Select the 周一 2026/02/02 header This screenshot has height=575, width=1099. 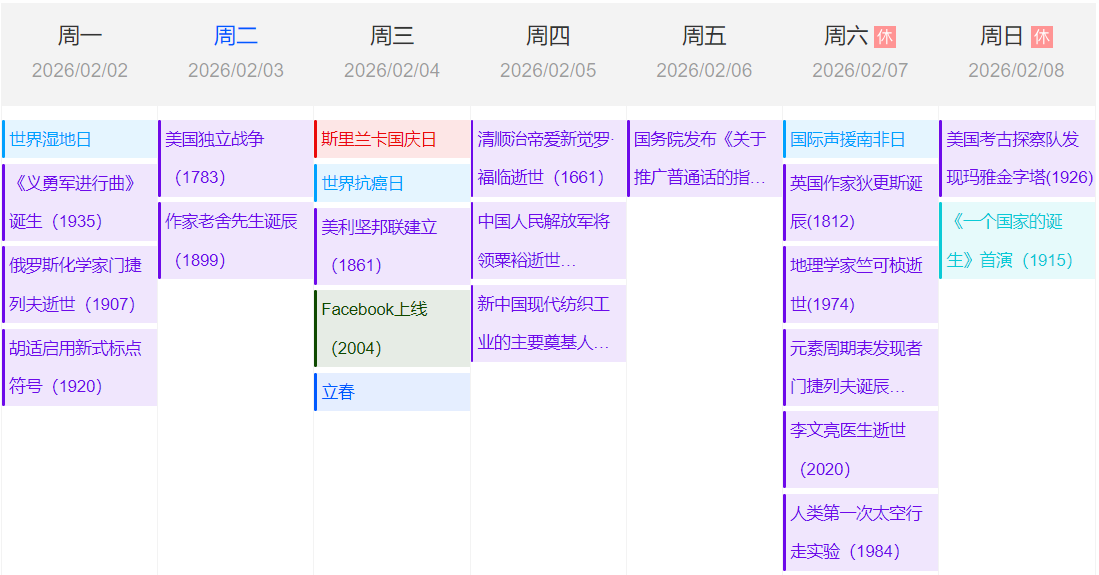pos(80,52)
